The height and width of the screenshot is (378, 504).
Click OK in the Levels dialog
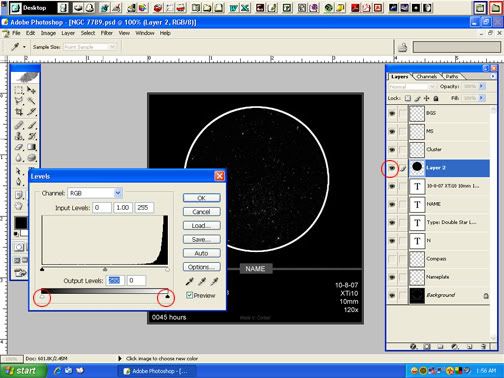coord(202,198)
